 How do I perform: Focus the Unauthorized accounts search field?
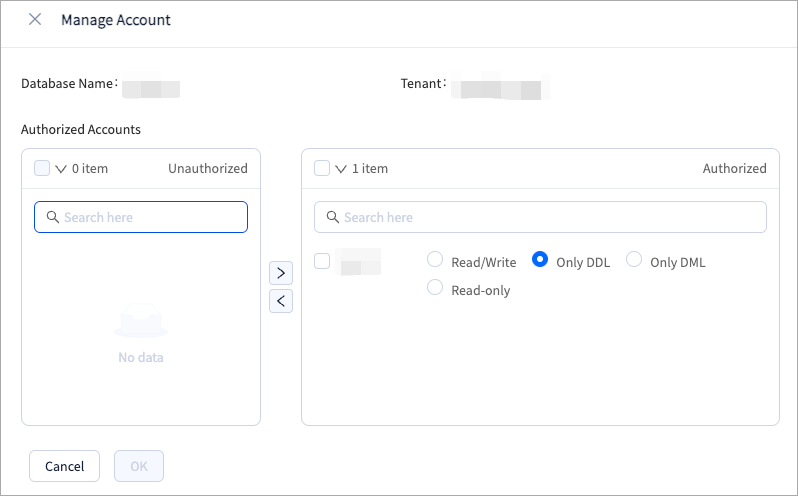150,217
